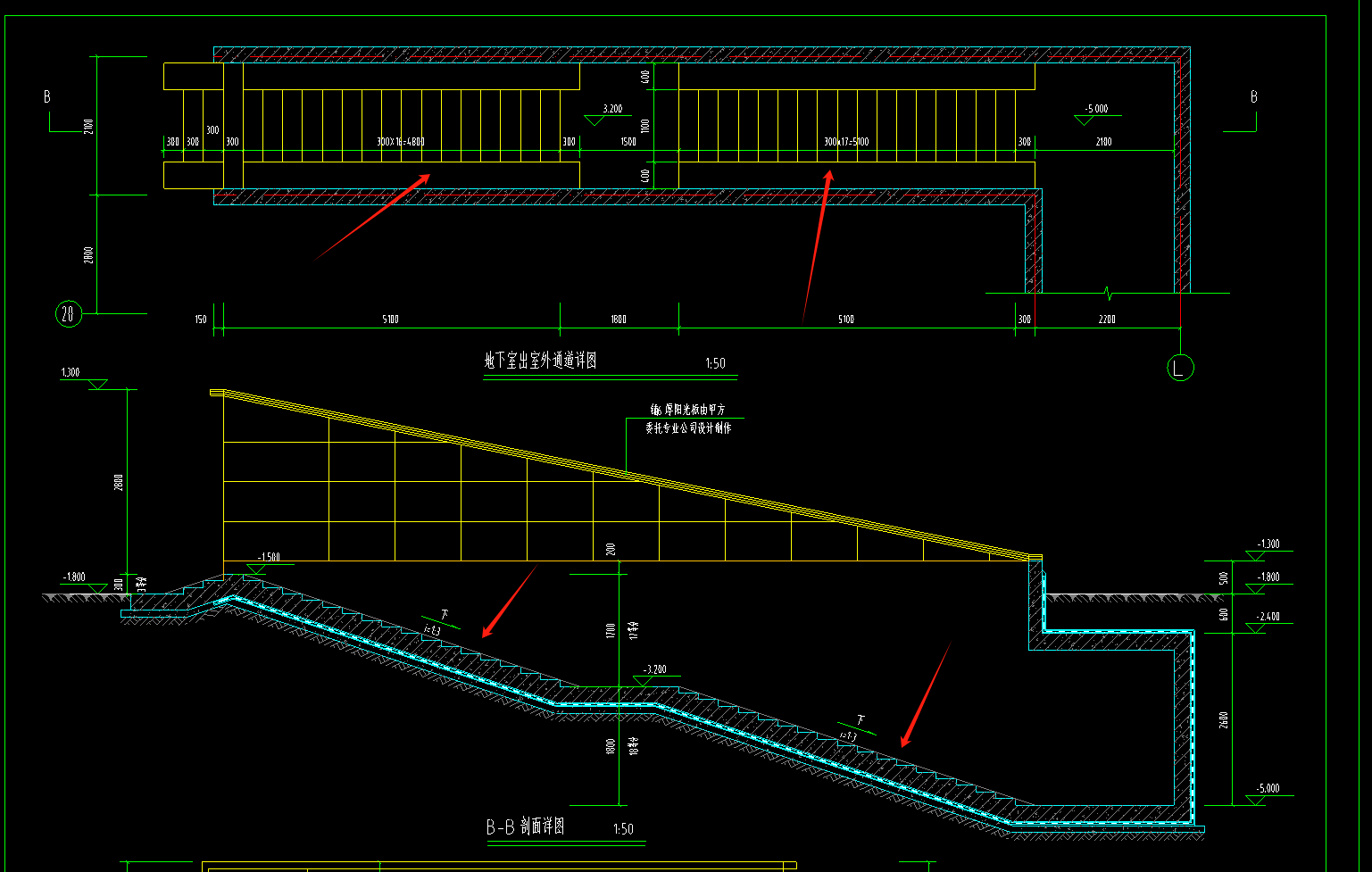
Task: Select the vertical 2880 dimension text
Action: pyautogui.click(x=119, y=483)
